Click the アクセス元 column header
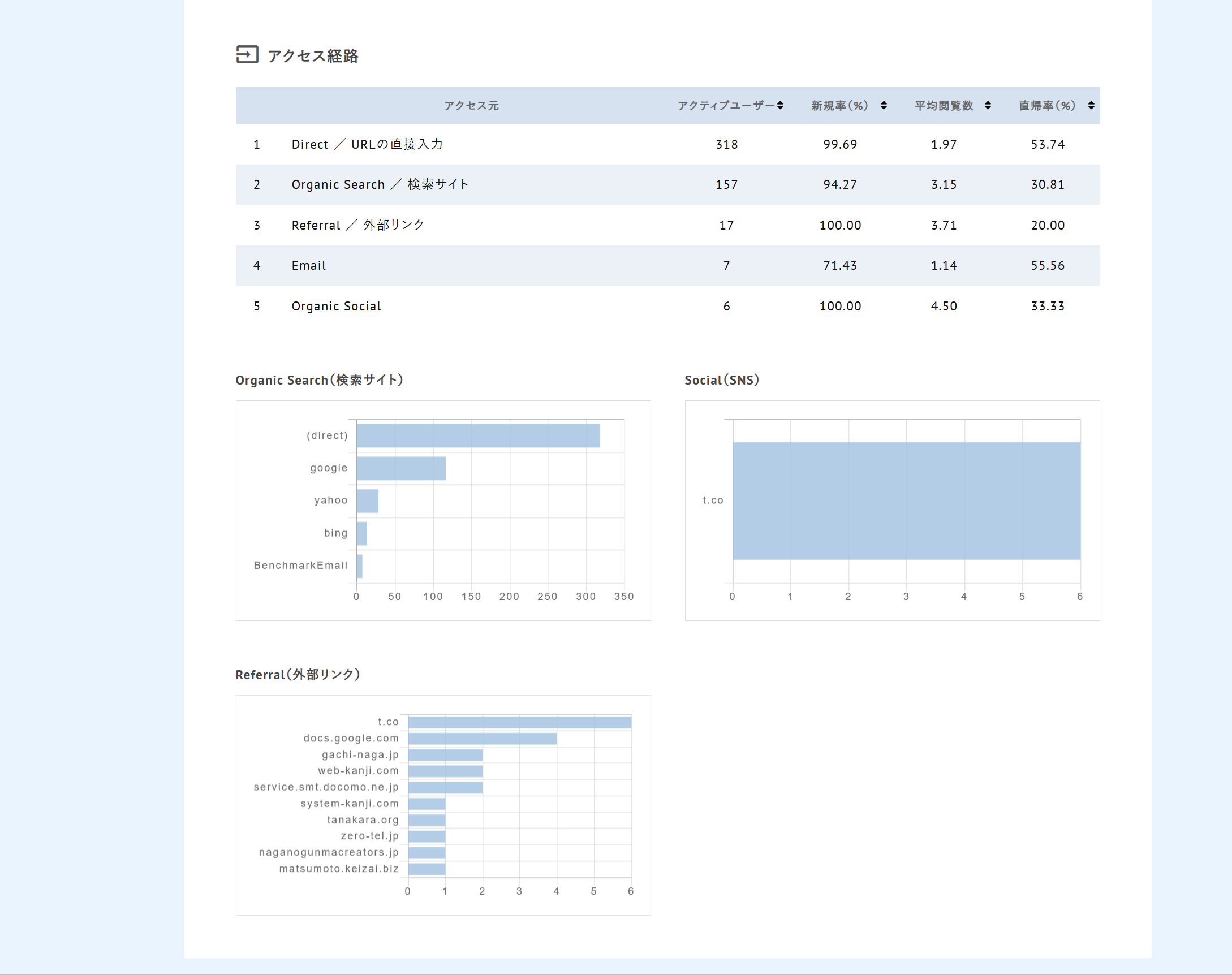The image size is (1232, 975). pos(471,106)
